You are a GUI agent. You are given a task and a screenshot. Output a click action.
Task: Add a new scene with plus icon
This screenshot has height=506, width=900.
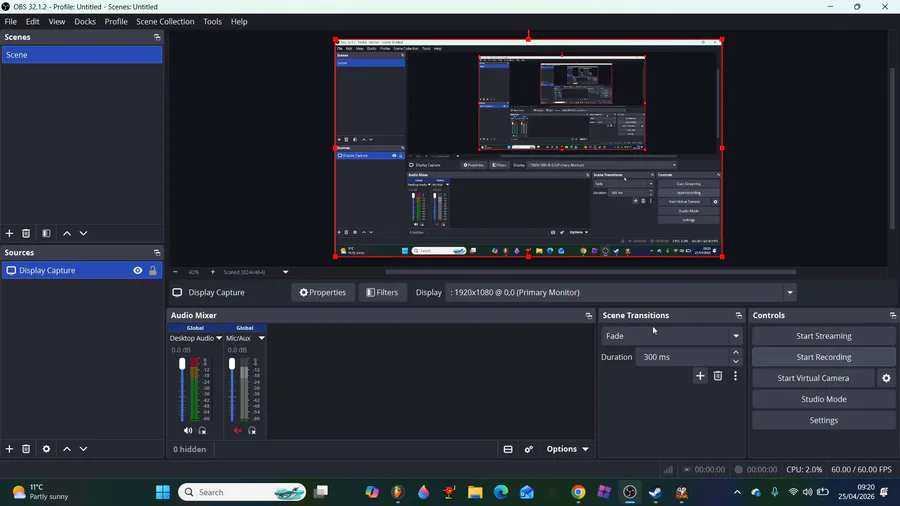tap(9, 233)
